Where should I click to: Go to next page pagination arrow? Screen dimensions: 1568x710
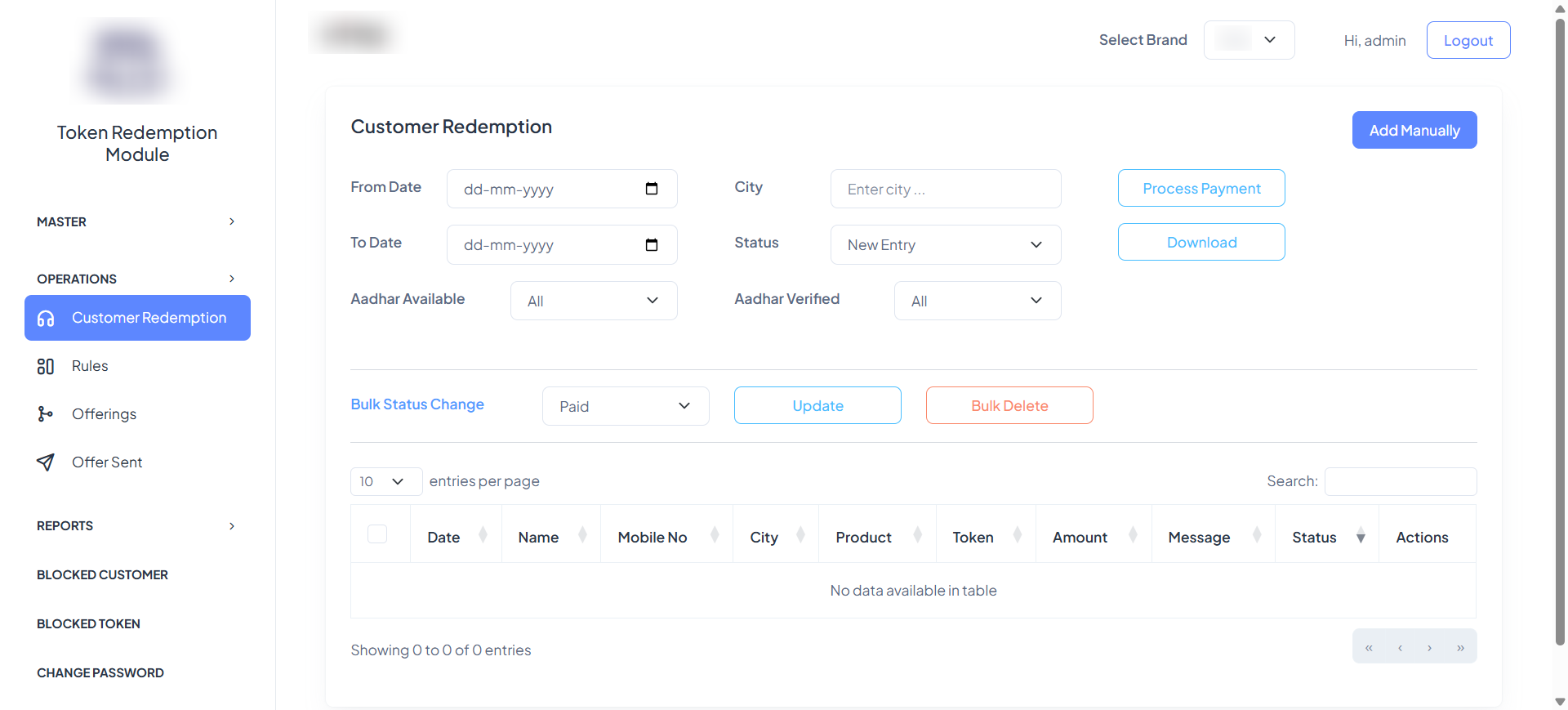tap(1430, 647)
